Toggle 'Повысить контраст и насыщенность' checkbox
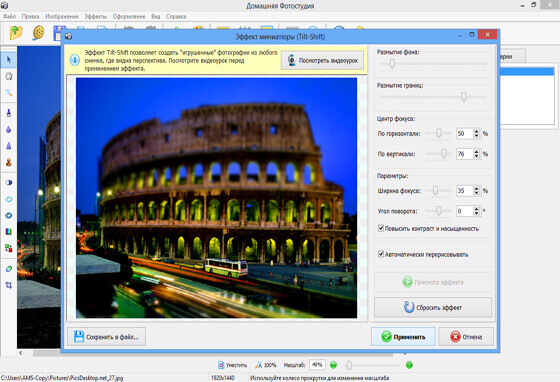Viewport: 560px width, 382px height. click(381, 228)
